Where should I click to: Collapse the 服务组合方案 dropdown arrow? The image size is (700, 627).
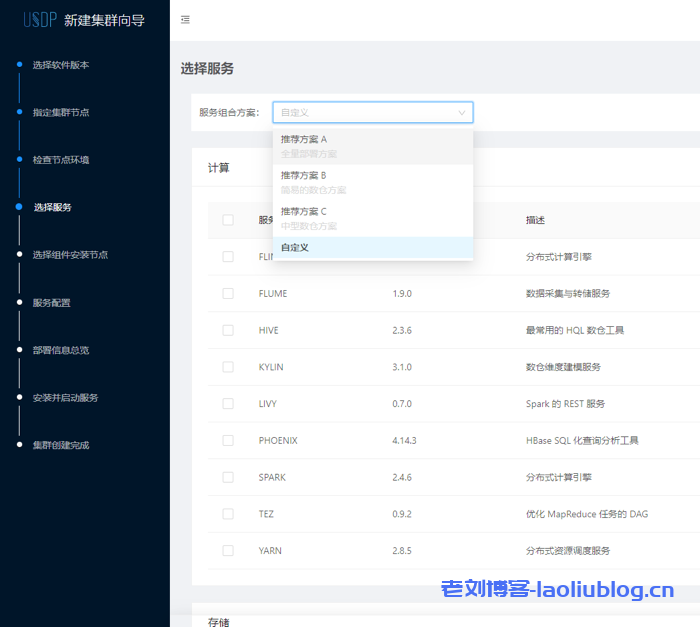point(461,113)
